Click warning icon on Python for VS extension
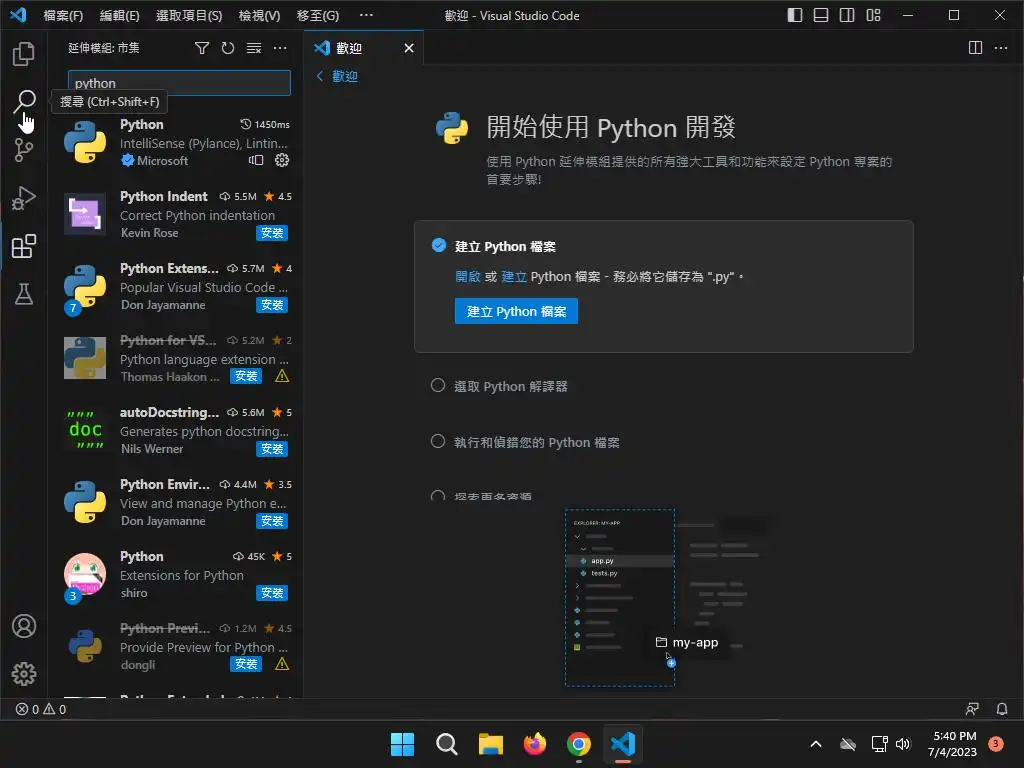Viewport: 1024px width, 768px height. coord(281,376)
